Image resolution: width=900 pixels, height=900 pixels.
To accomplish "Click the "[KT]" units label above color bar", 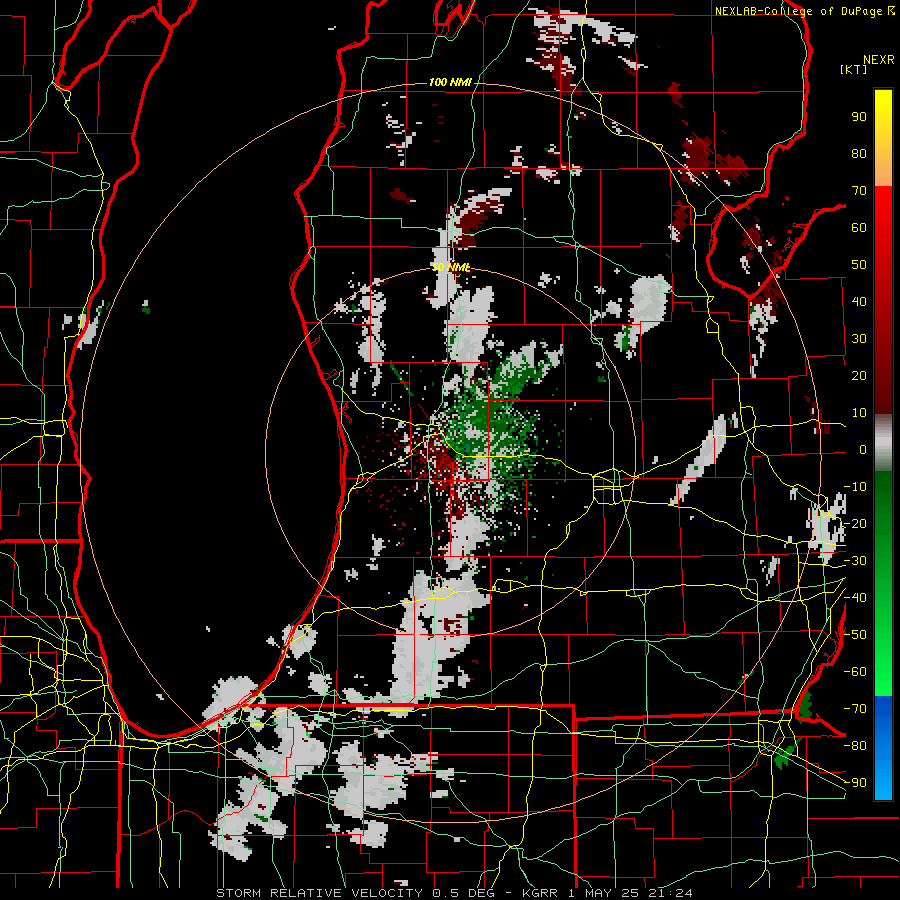I will pos(854,69).
